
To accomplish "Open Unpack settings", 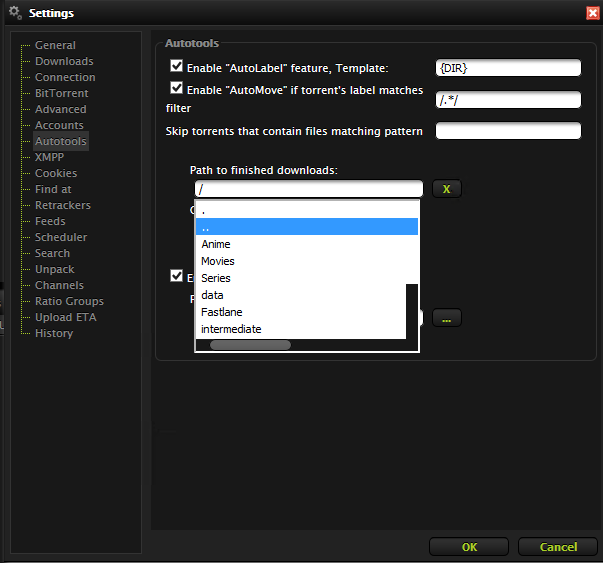I will click(55, 269).
